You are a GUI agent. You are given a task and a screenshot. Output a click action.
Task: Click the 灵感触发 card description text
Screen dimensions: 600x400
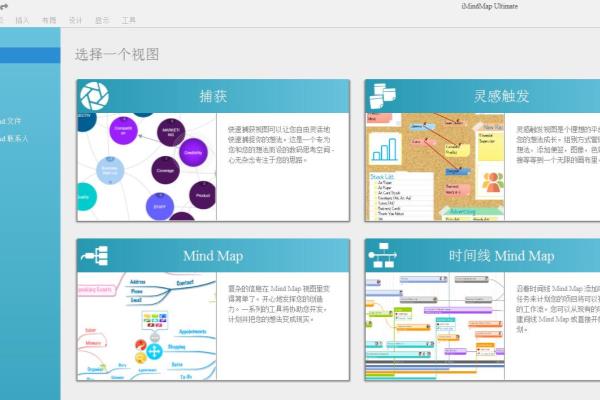pos(558,145)
